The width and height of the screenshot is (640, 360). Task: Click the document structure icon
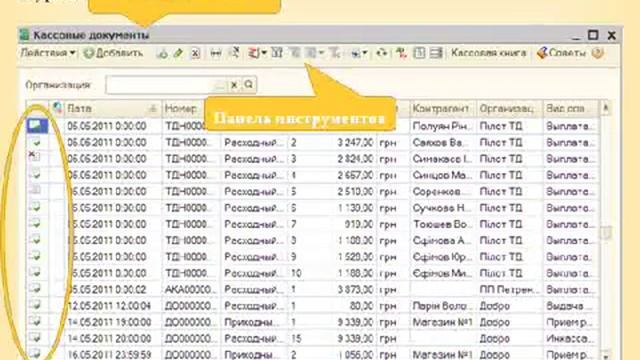pyautogui.click(x=419, y=53)
